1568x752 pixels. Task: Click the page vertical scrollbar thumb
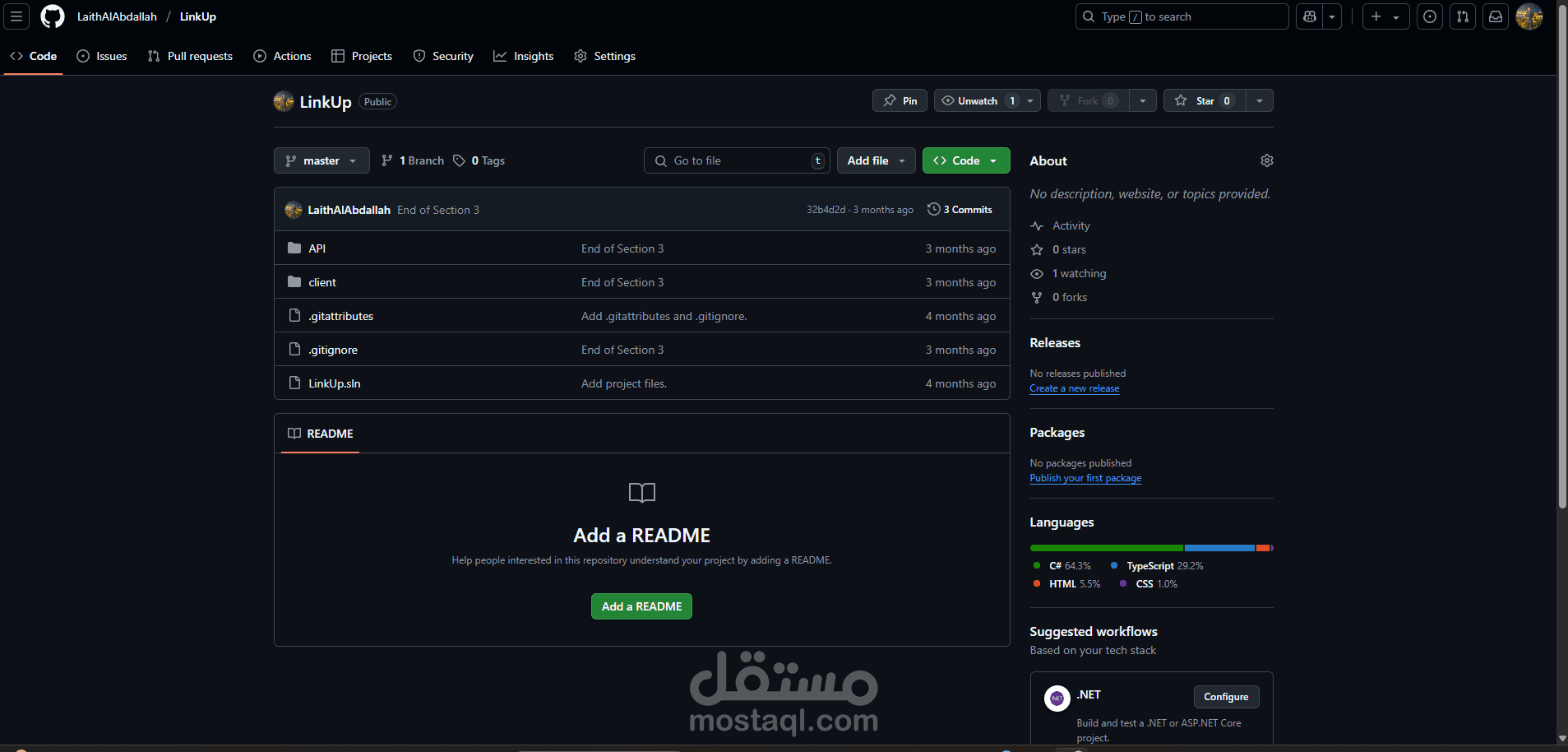pyautogui.click(x=1562, y=255)
